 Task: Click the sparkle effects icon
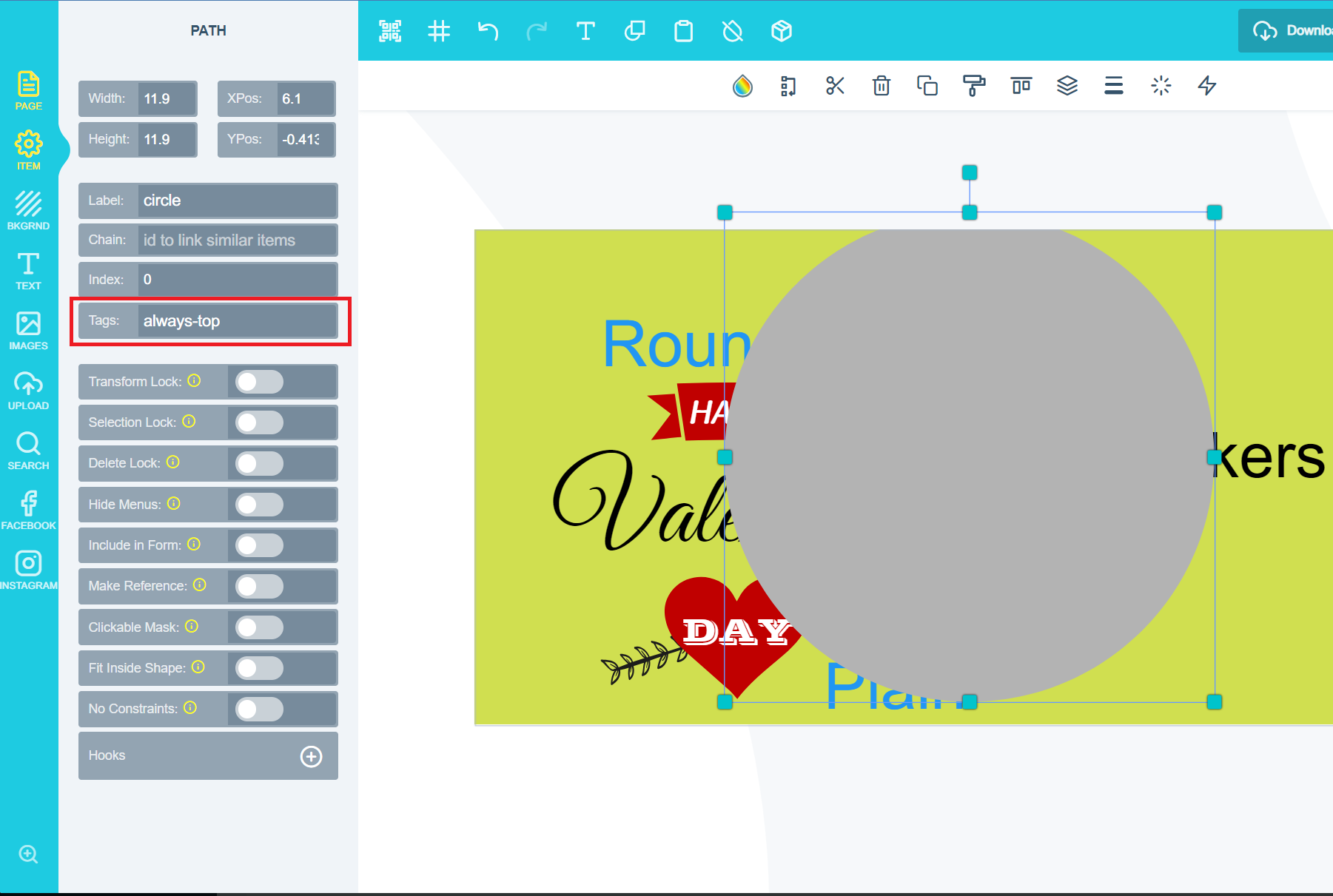(x=1161, y=86)
